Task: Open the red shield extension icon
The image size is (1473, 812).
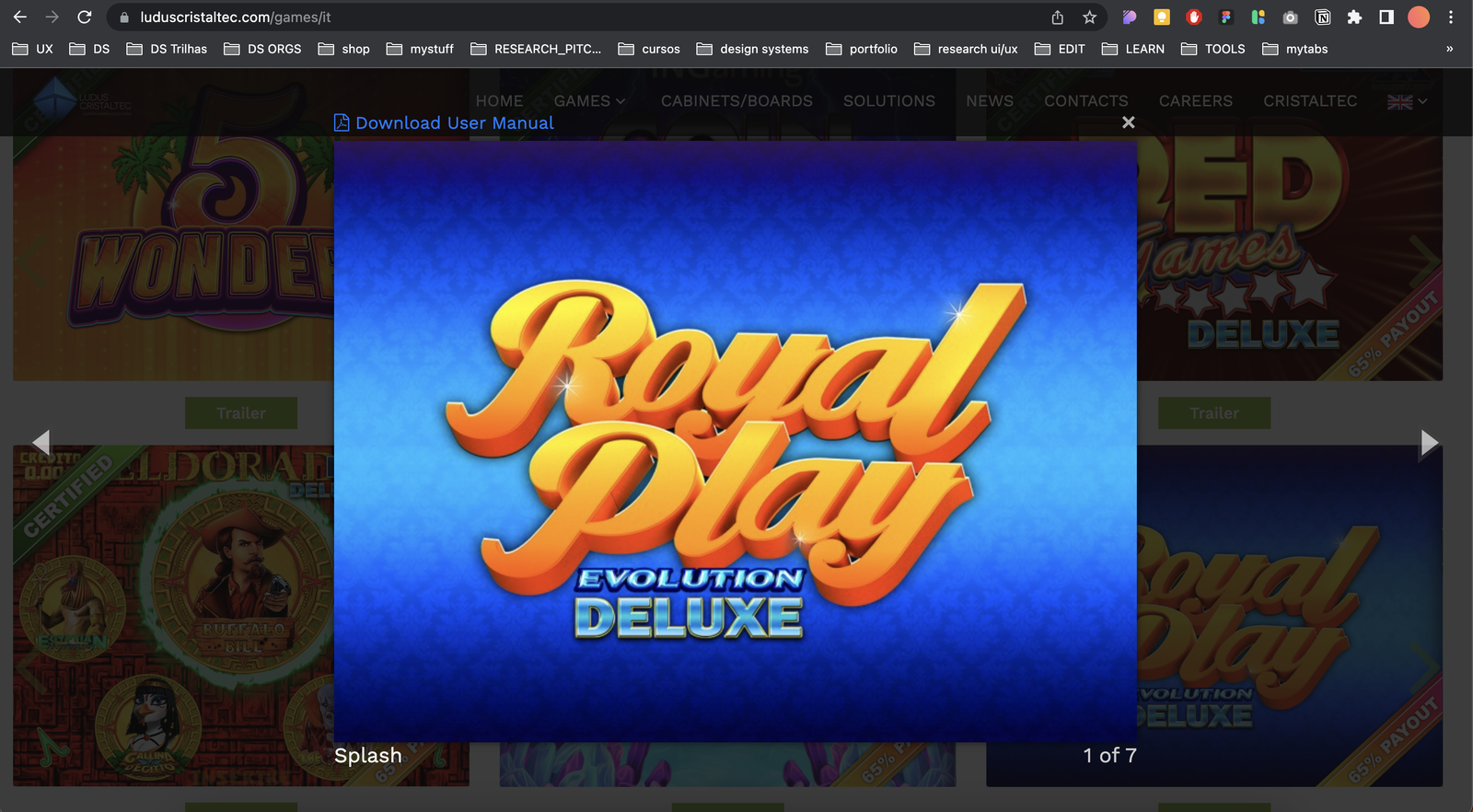Action: (1194, 17)
